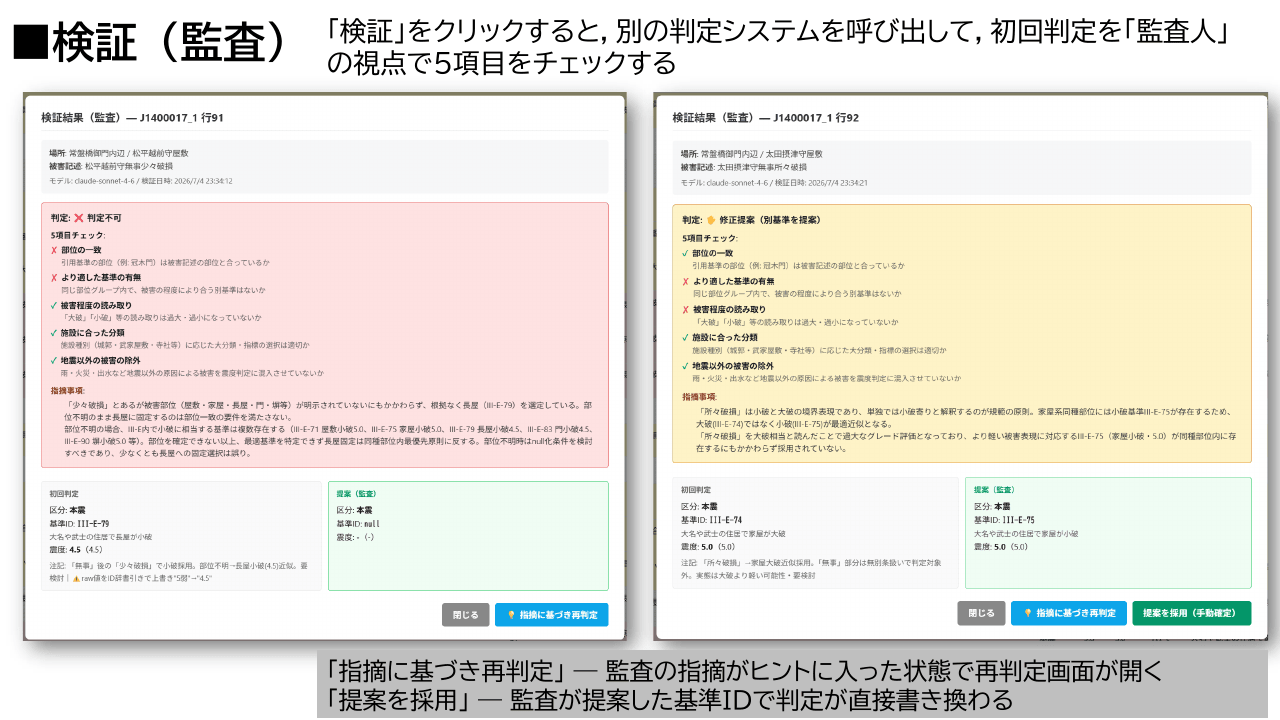Click the warning triangle icon in row 91 注記
This screenshot has height=720, width=1280.
[x=75, y=578]
